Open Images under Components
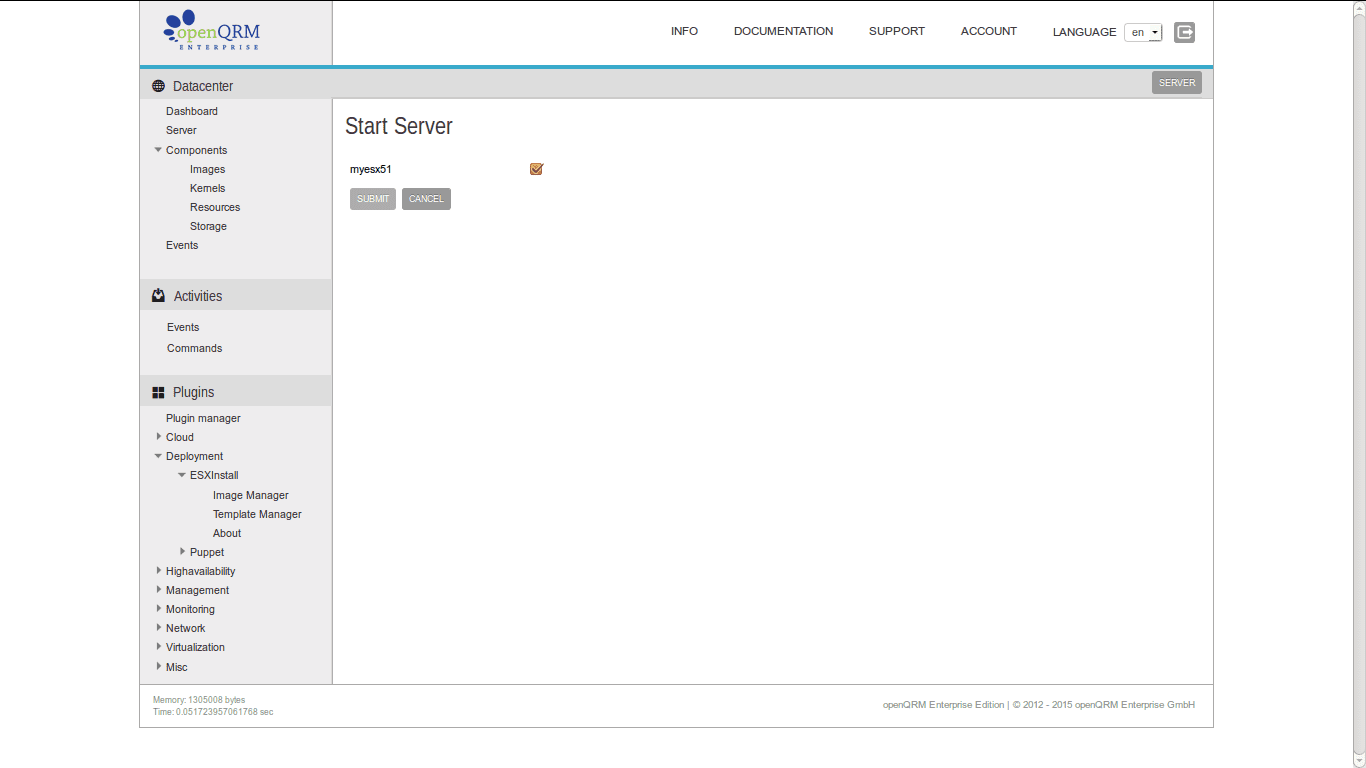The image size is (1366, 768). (x=207, y=169)
